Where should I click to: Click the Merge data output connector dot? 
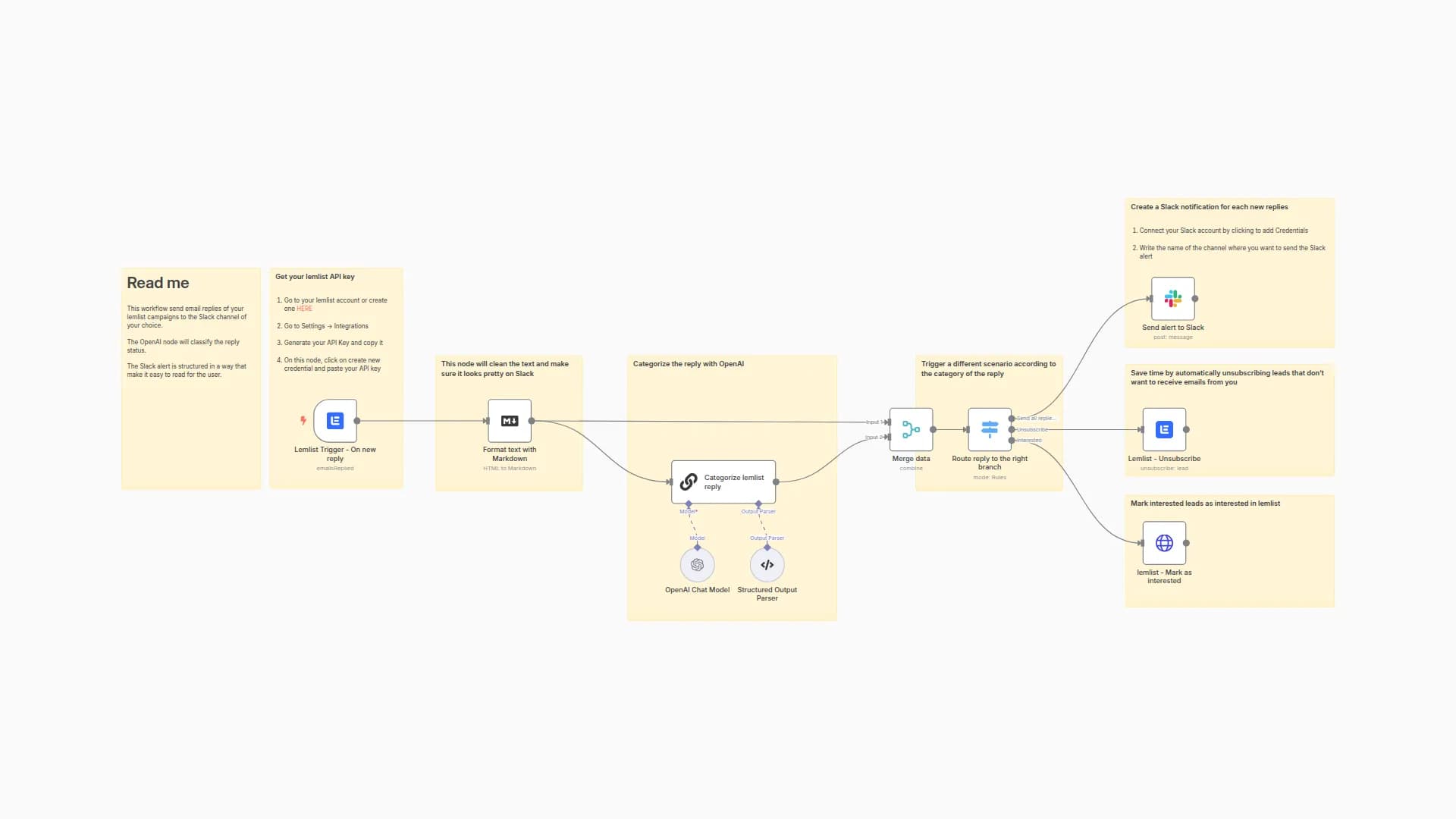pyautogui.click(x=933, y=430)
